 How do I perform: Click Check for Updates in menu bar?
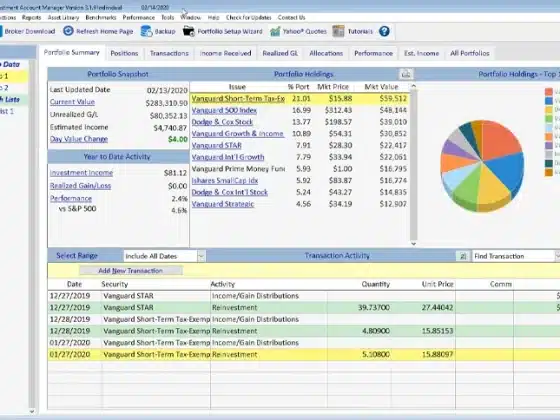(x=249, y=18)
